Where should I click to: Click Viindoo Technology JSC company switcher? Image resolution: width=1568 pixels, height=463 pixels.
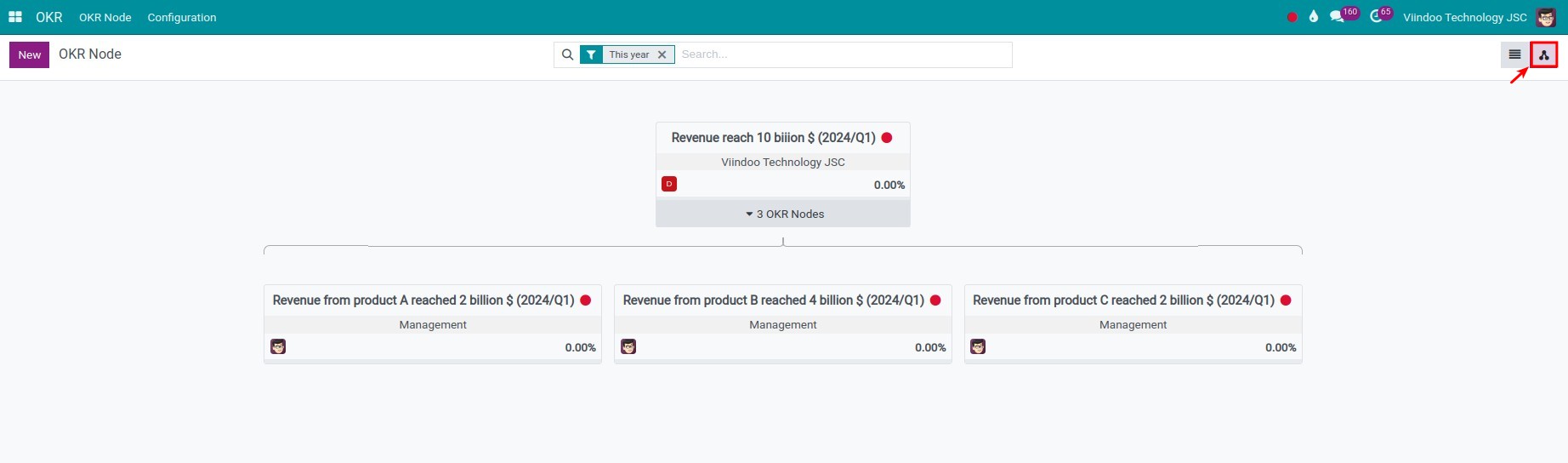(1465, 17)
